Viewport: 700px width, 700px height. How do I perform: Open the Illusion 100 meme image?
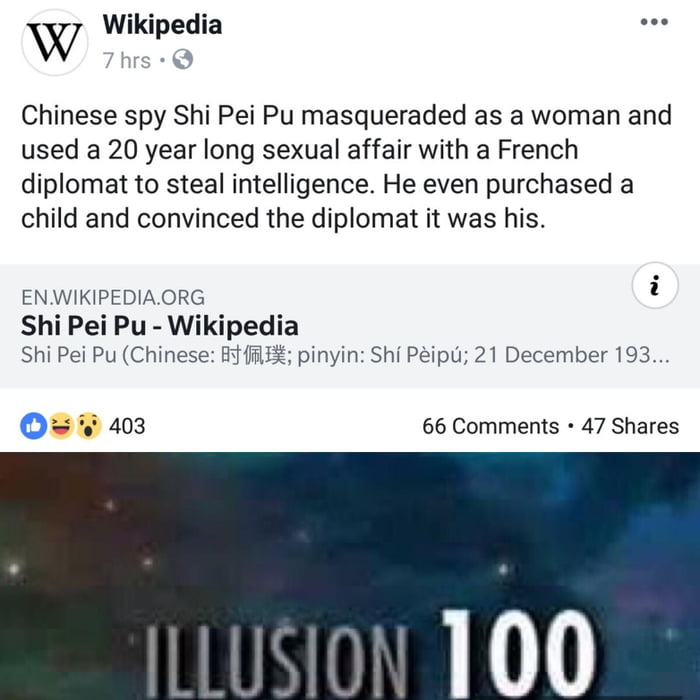click(350, 576)
